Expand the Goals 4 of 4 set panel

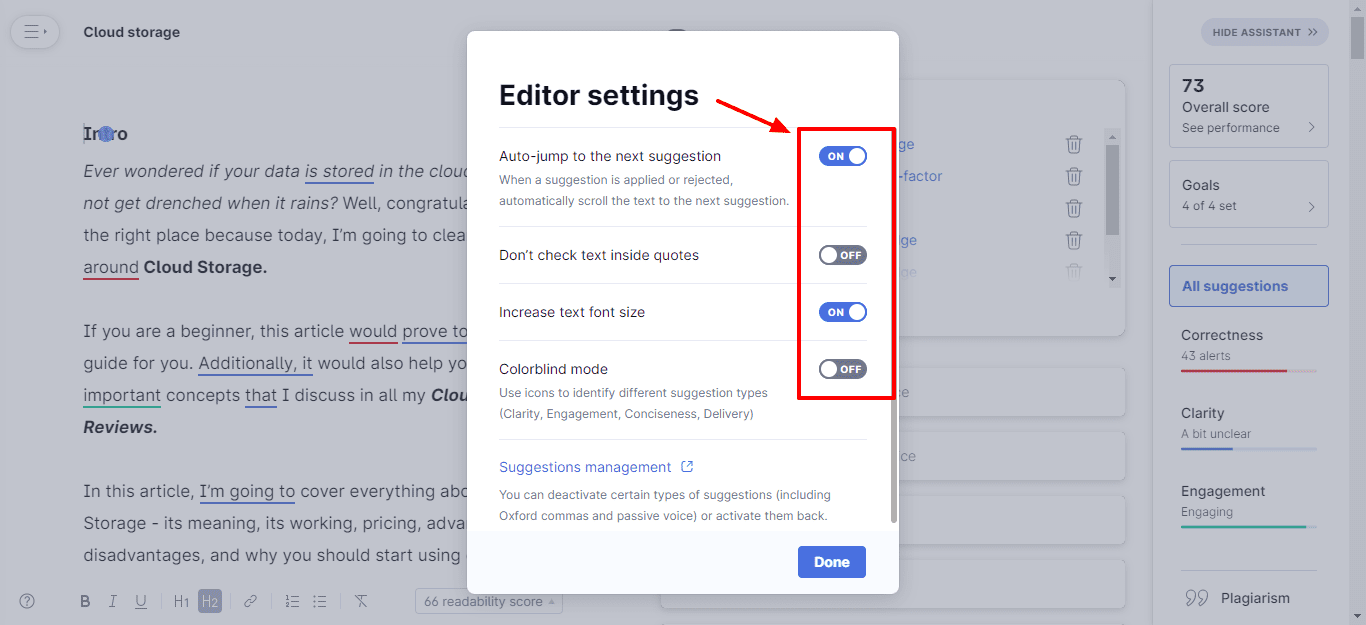(1248, 194)
